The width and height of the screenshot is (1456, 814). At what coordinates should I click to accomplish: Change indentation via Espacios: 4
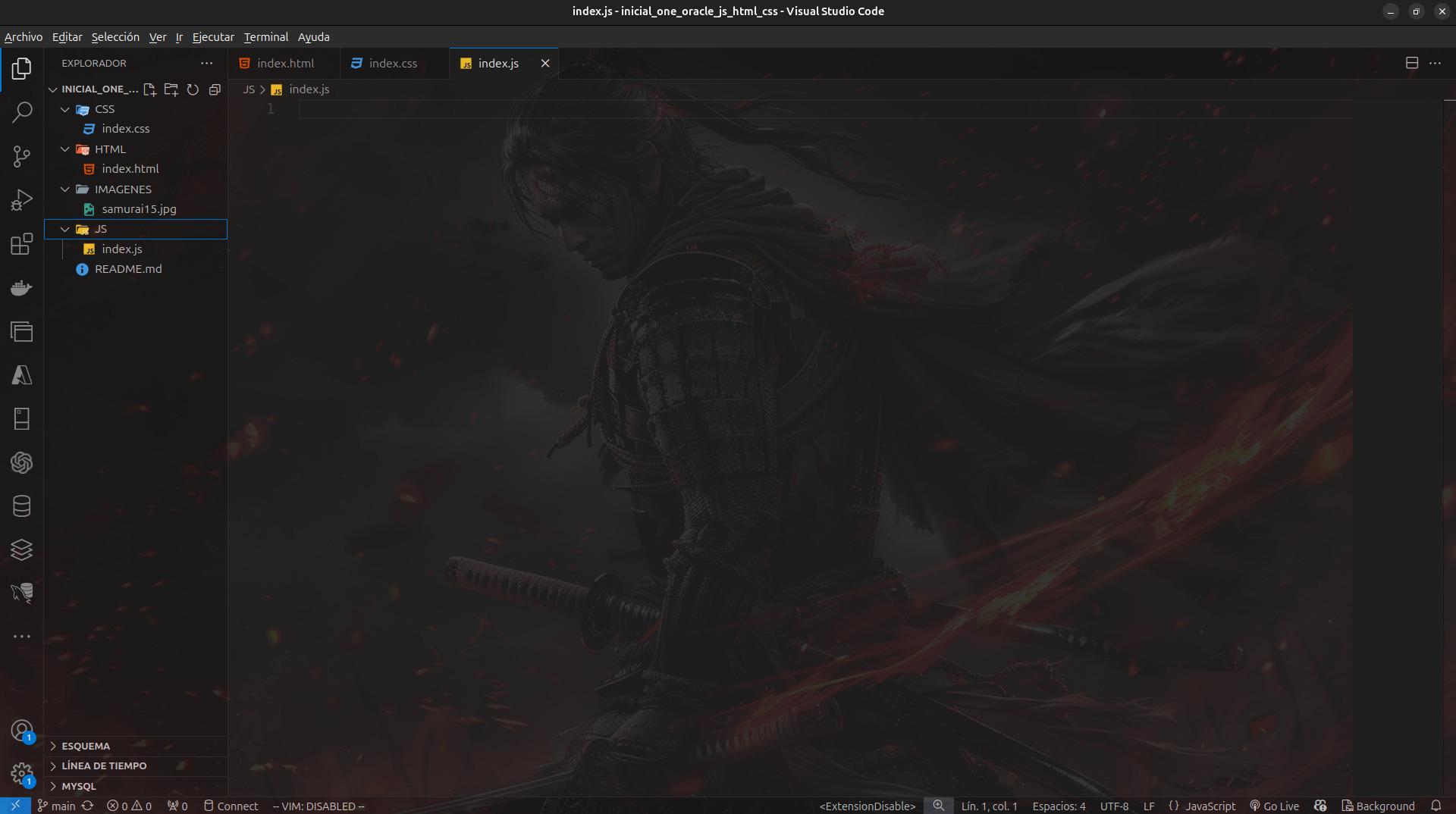pyautogui.click(x=1059, y=806)
